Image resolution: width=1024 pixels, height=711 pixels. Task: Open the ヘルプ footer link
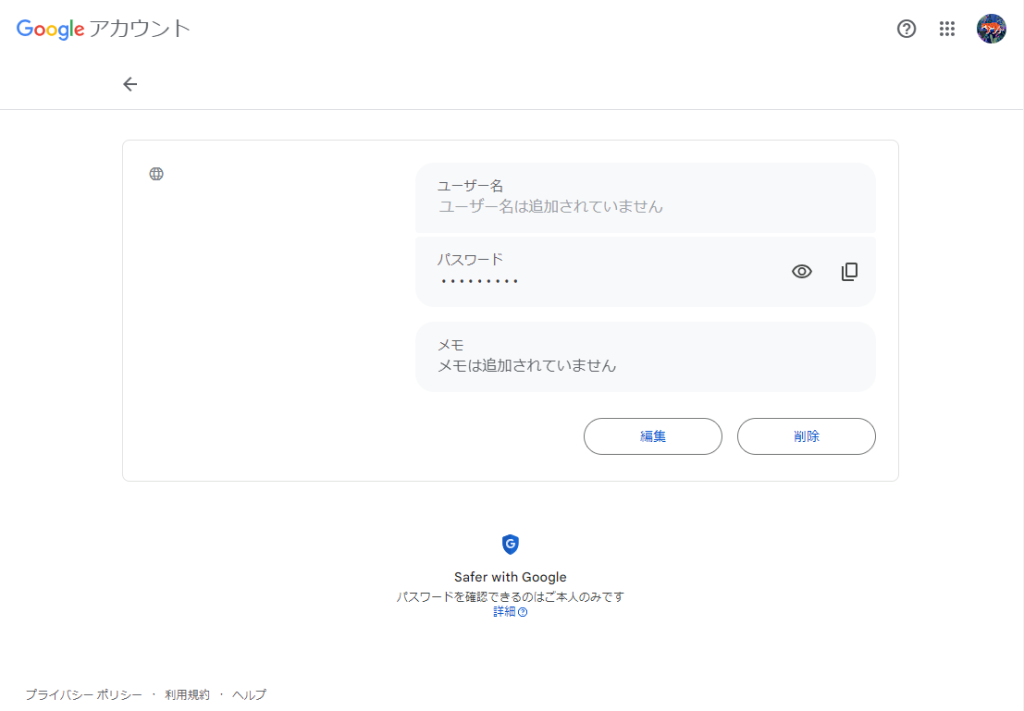coord(249,694)
